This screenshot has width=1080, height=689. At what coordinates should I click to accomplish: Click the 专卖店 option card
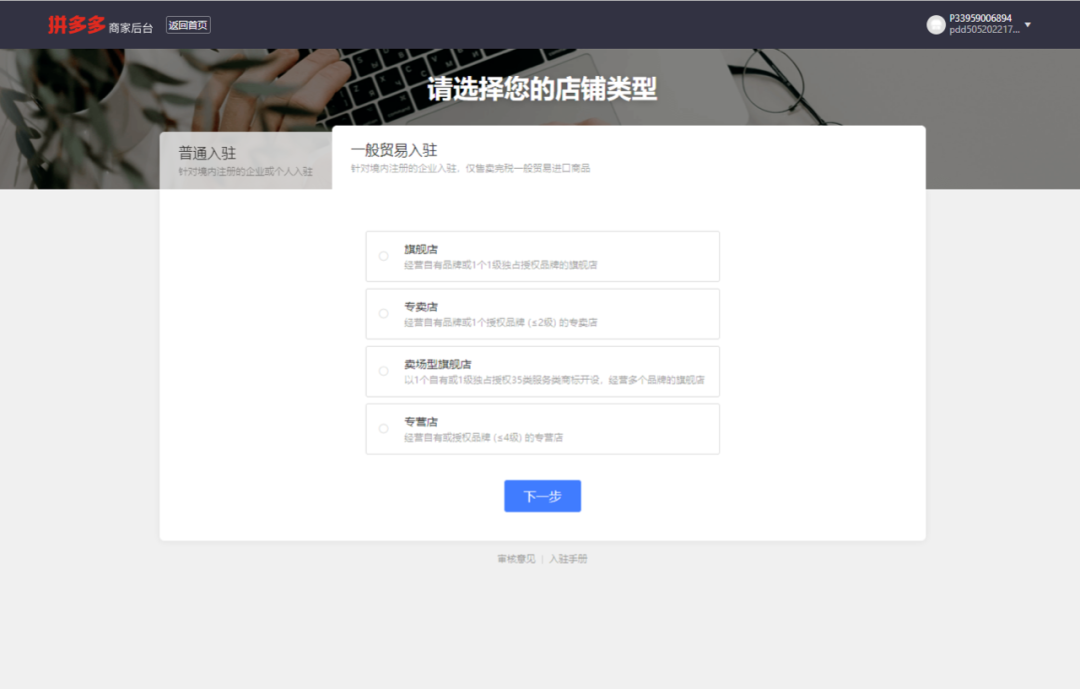coord(542,313)
